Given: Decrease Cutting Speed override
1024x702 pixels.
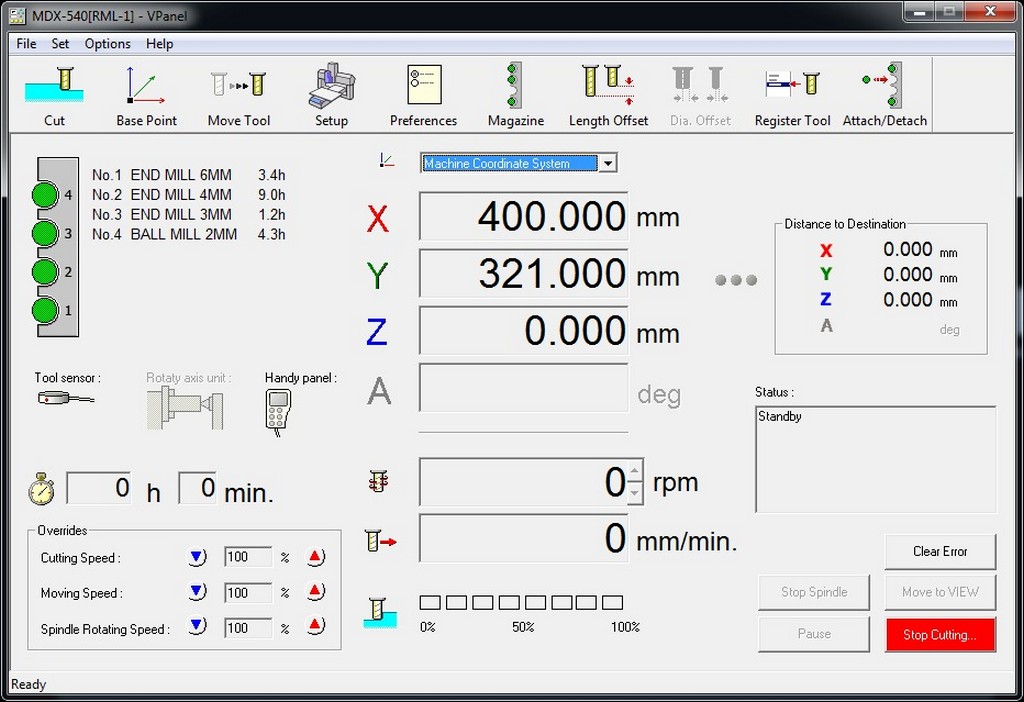Looking at the screenshot, I should click(x=197, y=557).
